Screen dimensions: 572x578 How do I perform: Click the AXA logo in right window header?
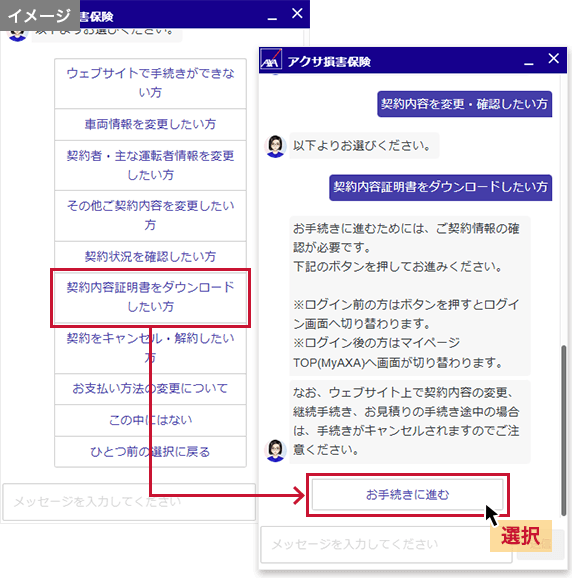pyautogui.click(x=271, y=59)
